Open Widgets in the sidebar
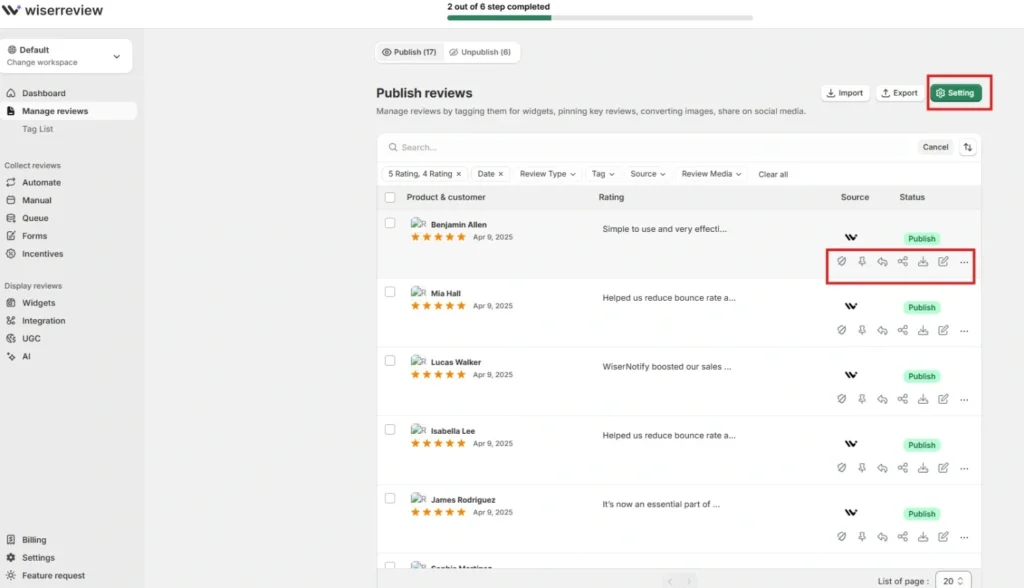The height and width of the screenshot is (588, 1024). [39, 303]
